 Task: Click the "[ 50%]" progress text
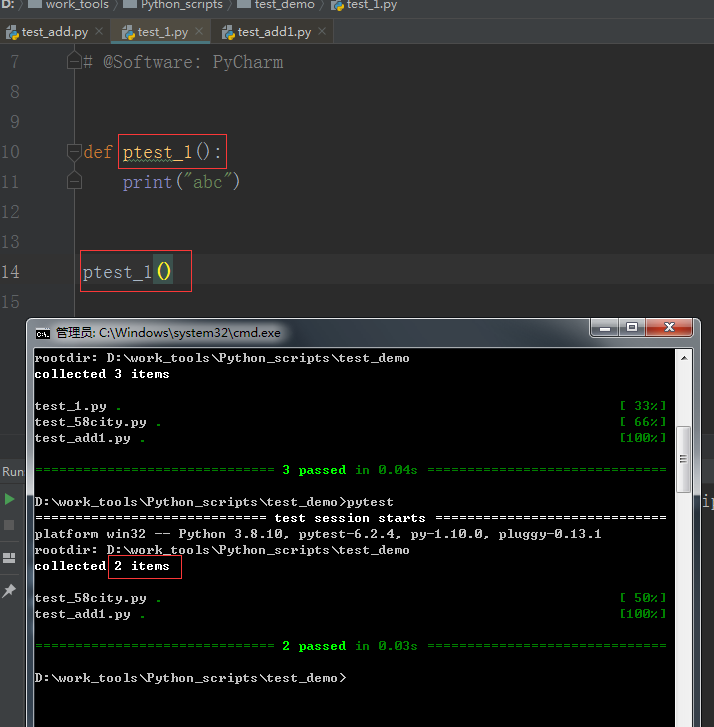coord(643,598)
